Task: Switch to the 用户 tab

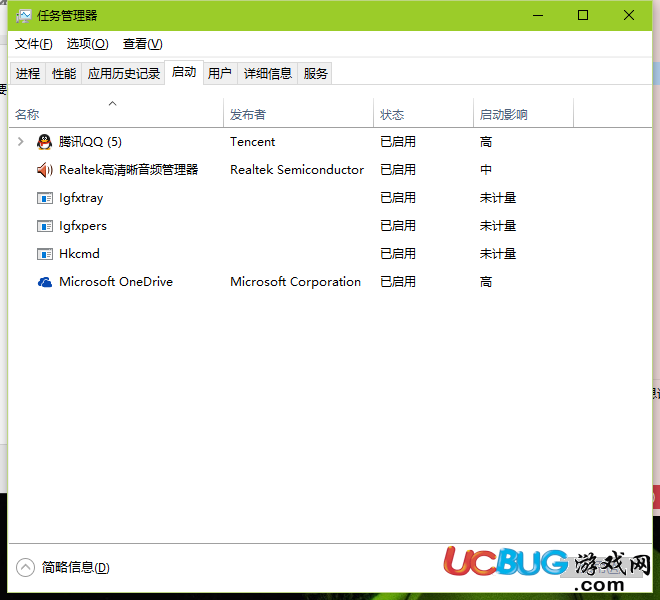Action: pyautogui.click(x=220, y=73)
